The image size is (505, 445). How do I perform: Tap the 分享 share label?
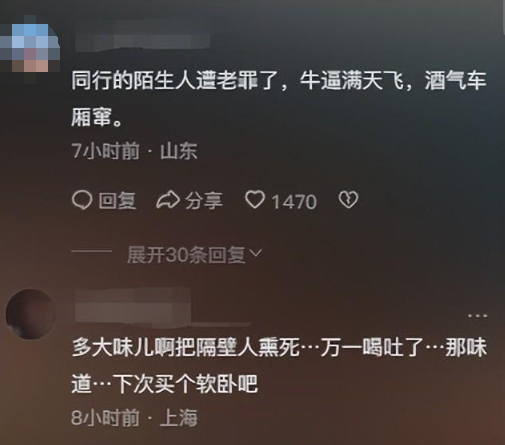pos(204,201)
